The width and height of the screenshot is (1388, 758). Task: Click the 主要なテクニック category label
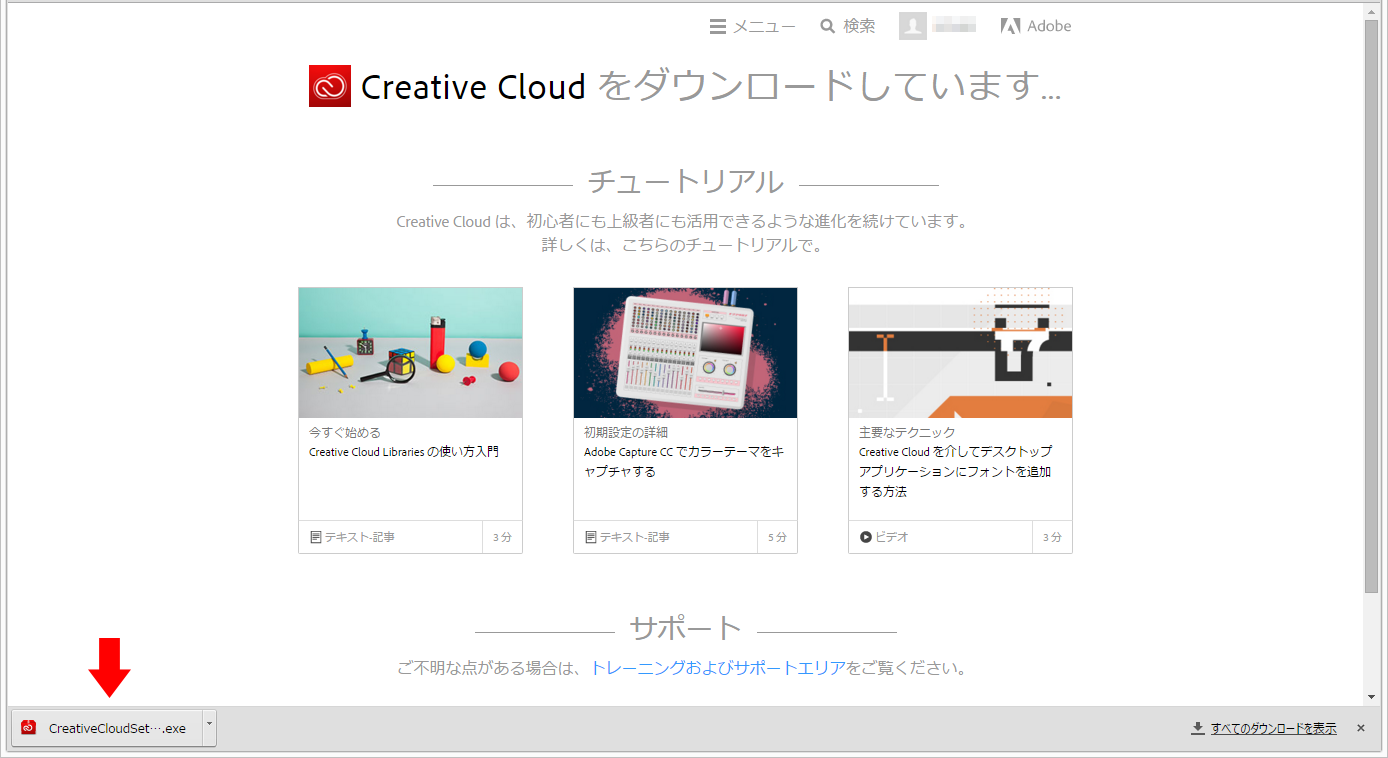coord(907,432)
